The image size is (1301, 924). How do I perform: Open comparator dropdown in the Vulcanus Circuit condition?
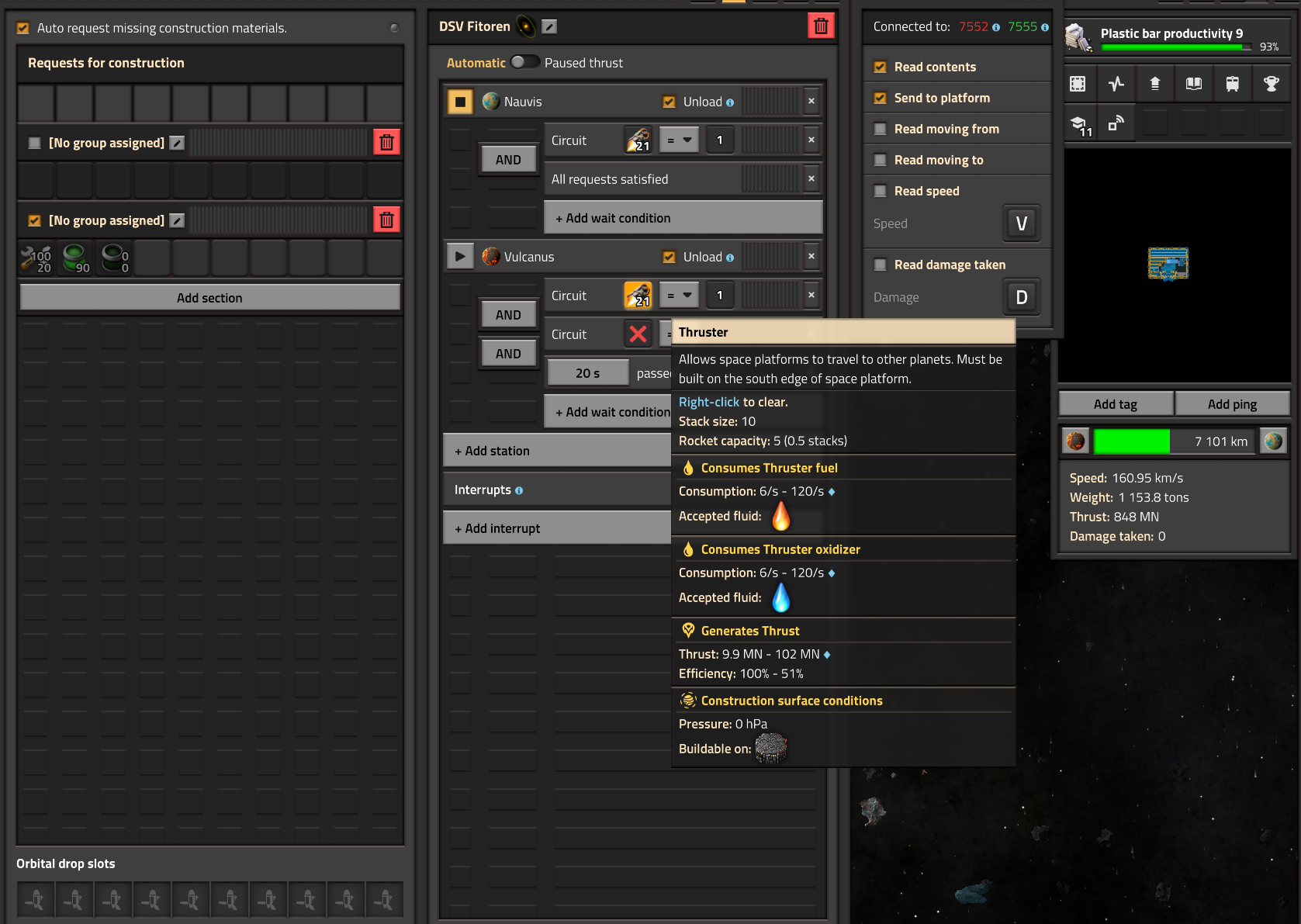click(x=679, y=296)
